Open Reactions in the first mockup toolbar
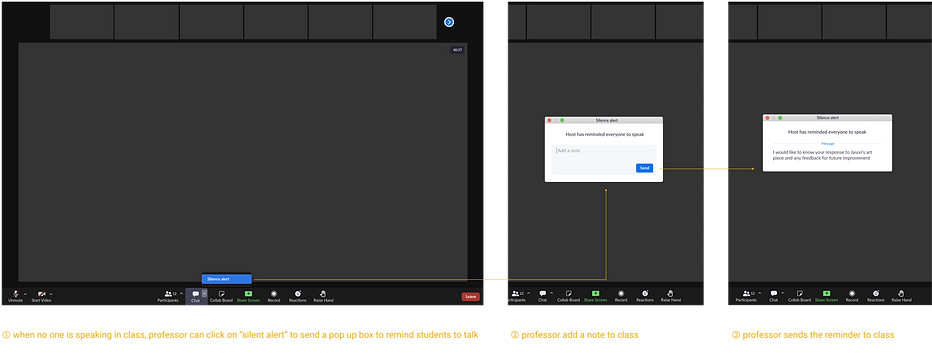 (x=298, y=296)
